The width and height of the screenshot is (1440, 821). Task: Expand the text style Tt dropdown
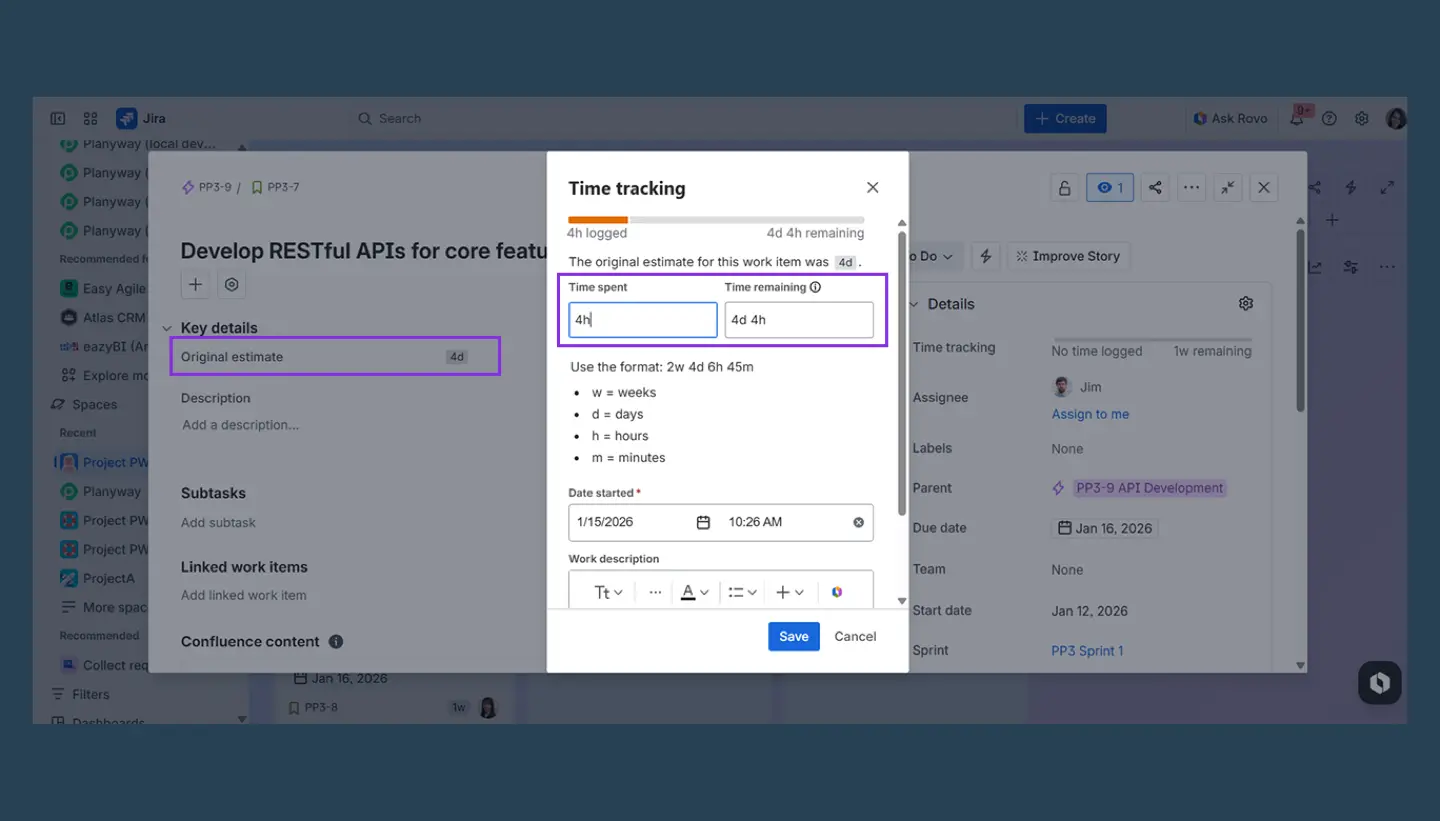(605, 592)
